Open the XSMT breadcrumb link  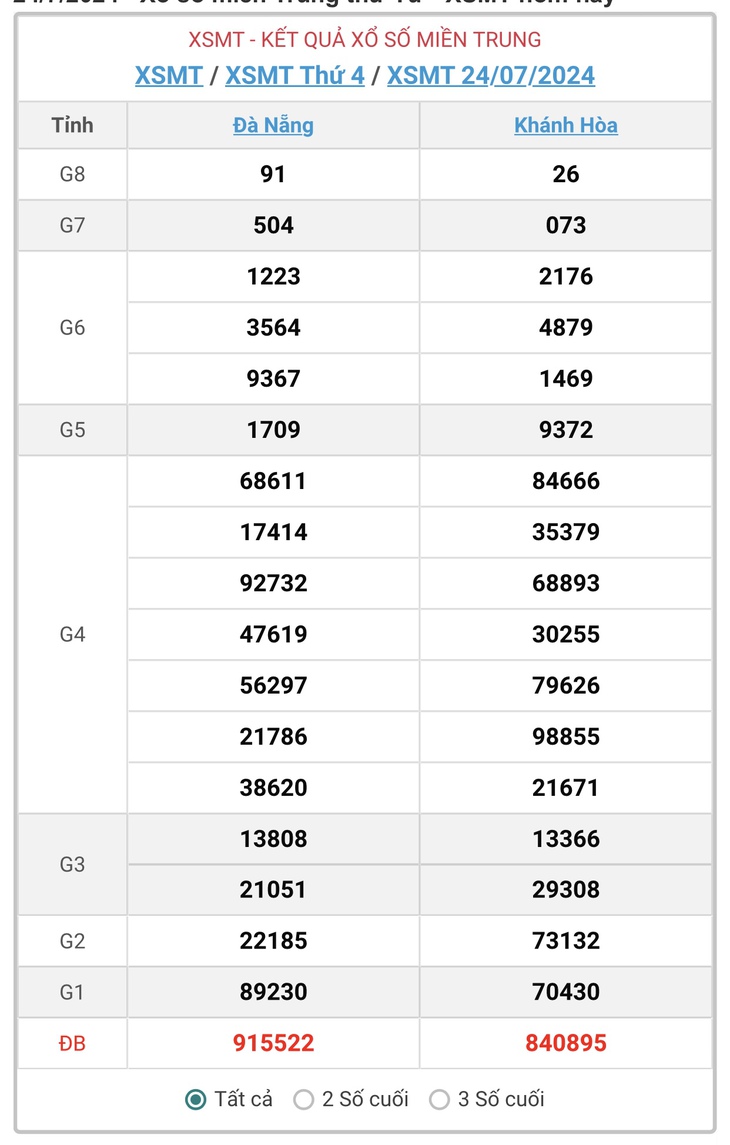(x=169, y=75)
